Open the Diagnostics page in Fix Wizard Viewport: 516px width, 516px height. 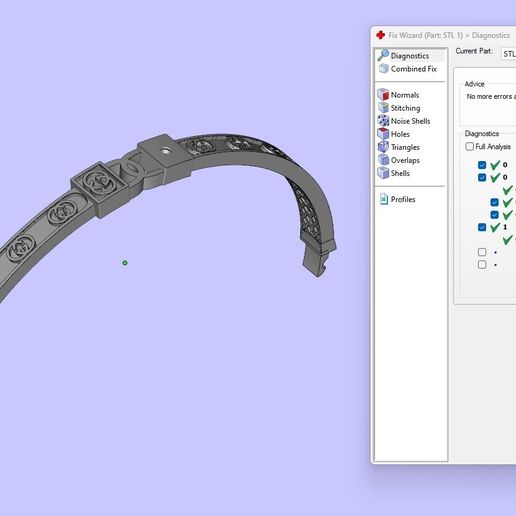click(410, 56)
